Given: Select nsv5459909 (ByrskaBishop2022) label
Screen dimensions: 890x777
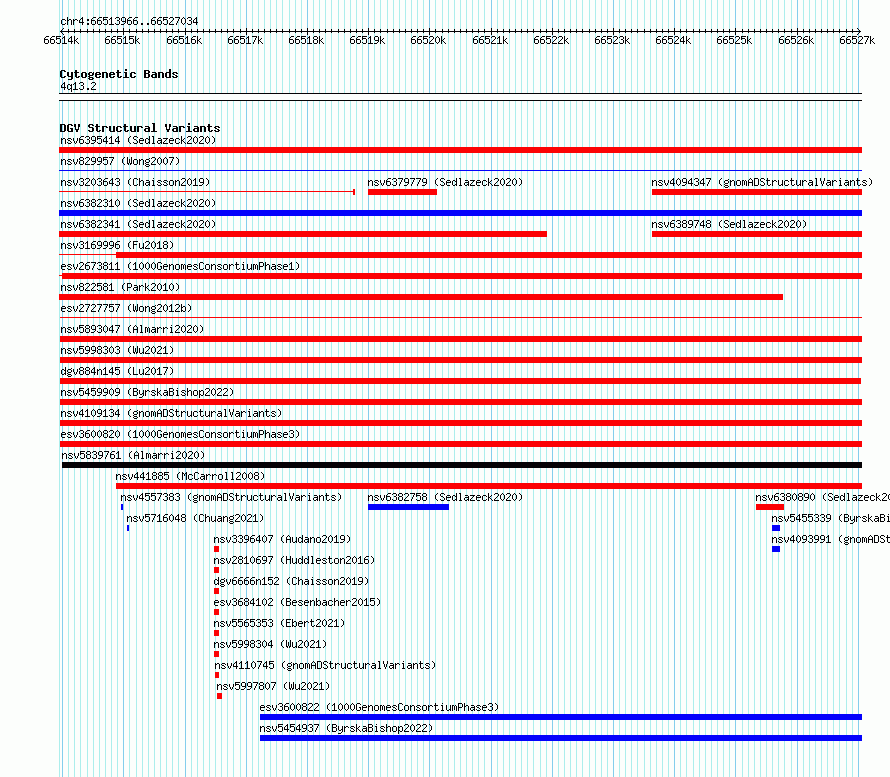Looking at the screenshot, I should [147, 392].
